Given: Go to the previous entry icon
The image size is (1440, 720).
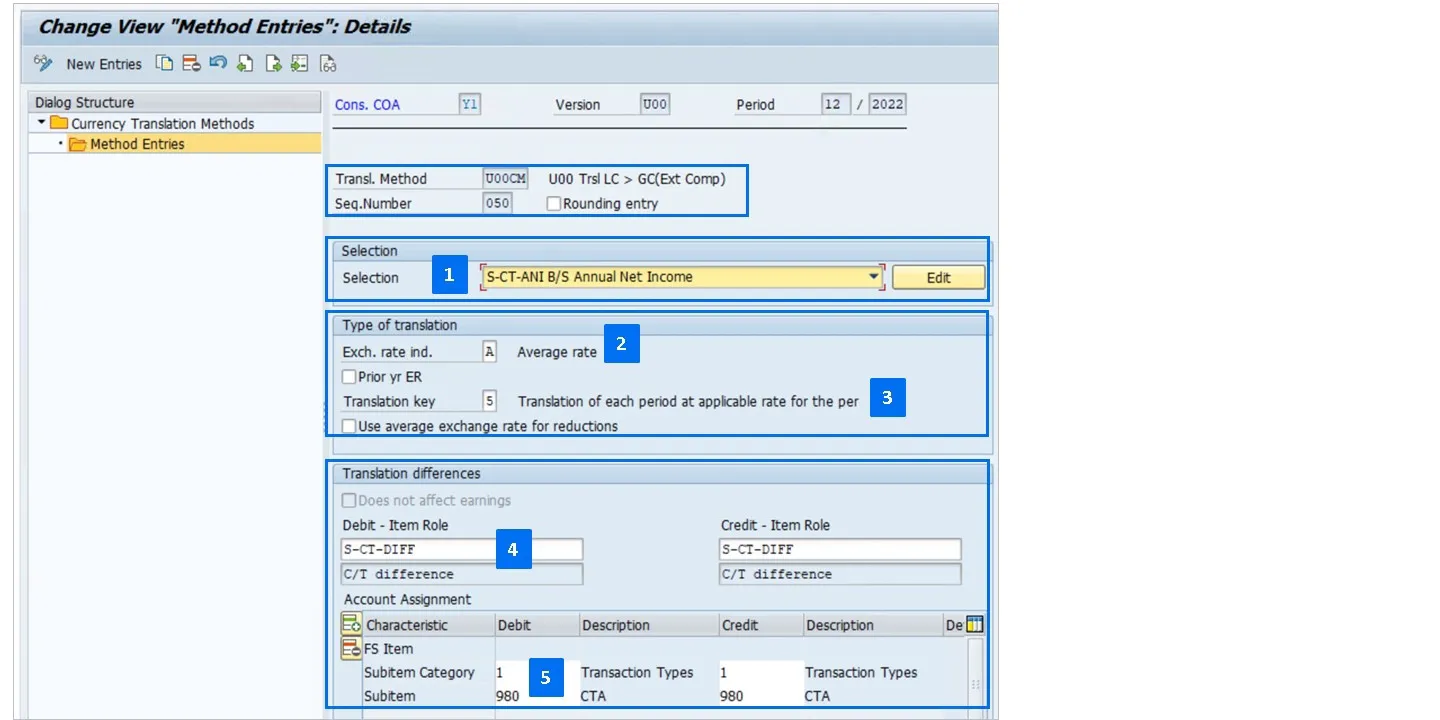Looking at the screenshot, I should point(245,64).
